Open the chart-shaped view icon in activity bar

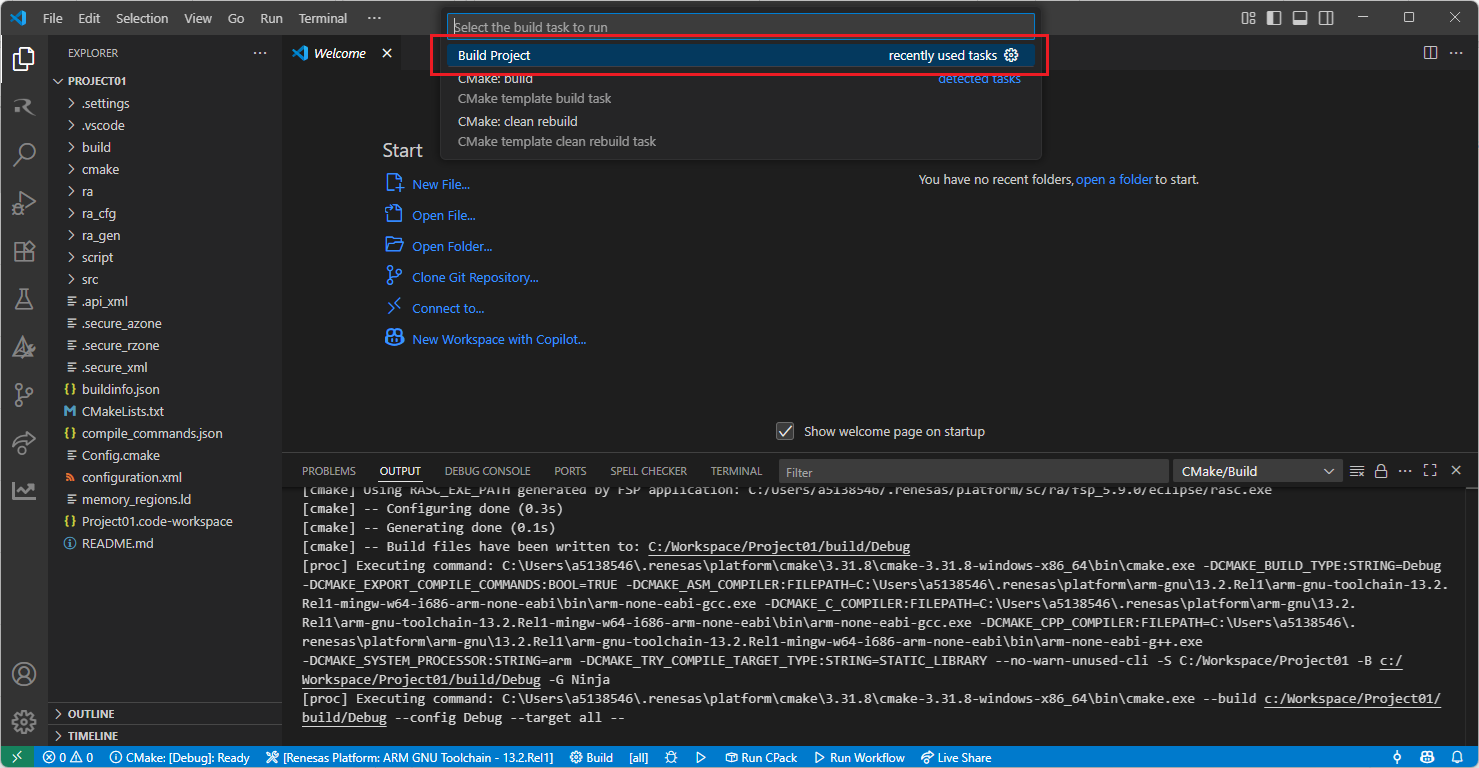pos(24,490)
